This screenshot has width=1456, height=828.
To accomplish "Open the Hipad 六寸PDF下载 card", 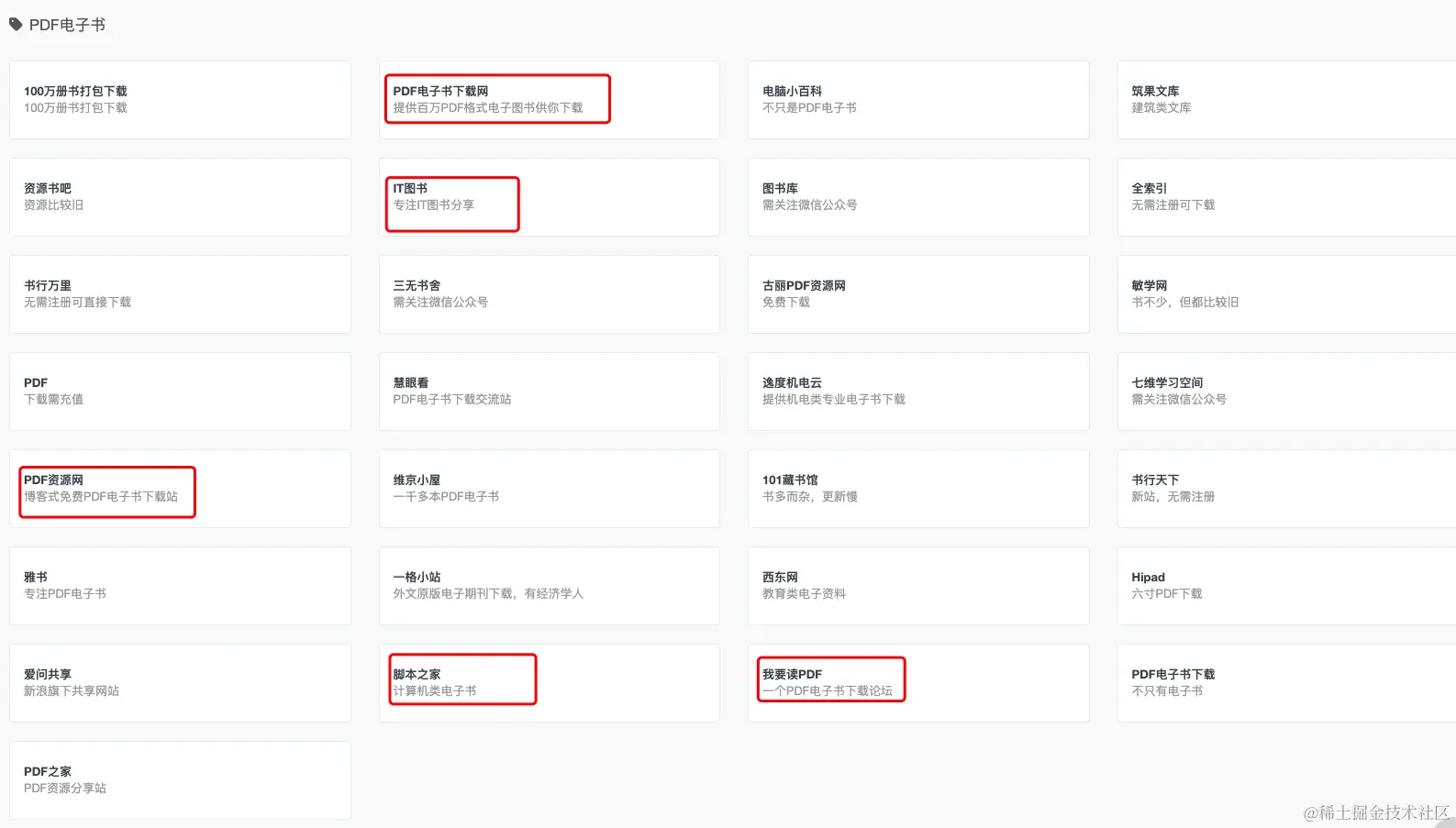I will tap(1287, 586).
